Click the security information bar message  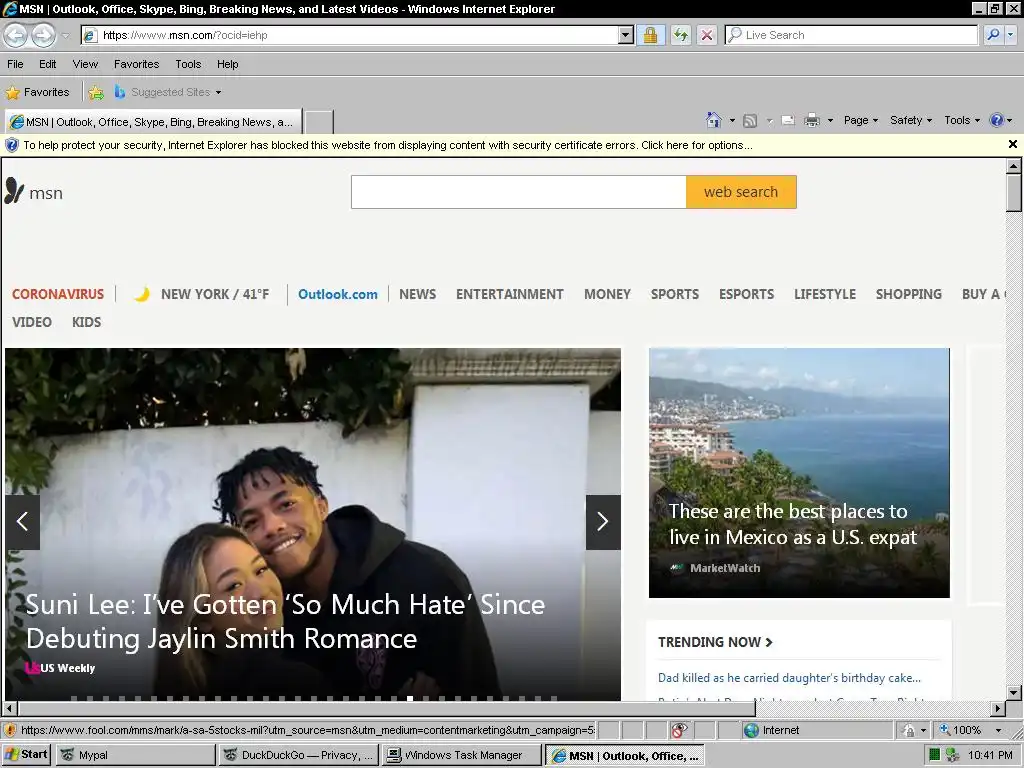tap(388, 145)
